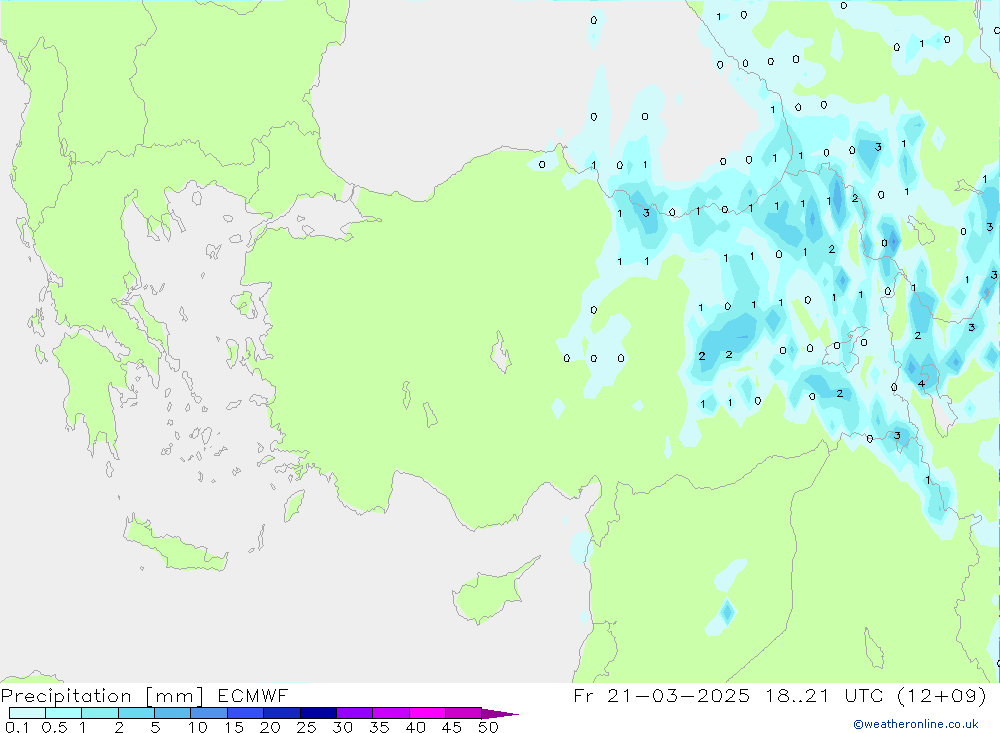Click the over-50 mm arrow tip
Viewport: 1000px width, 733px height.
pyautogui.click(x=501, y=714)
